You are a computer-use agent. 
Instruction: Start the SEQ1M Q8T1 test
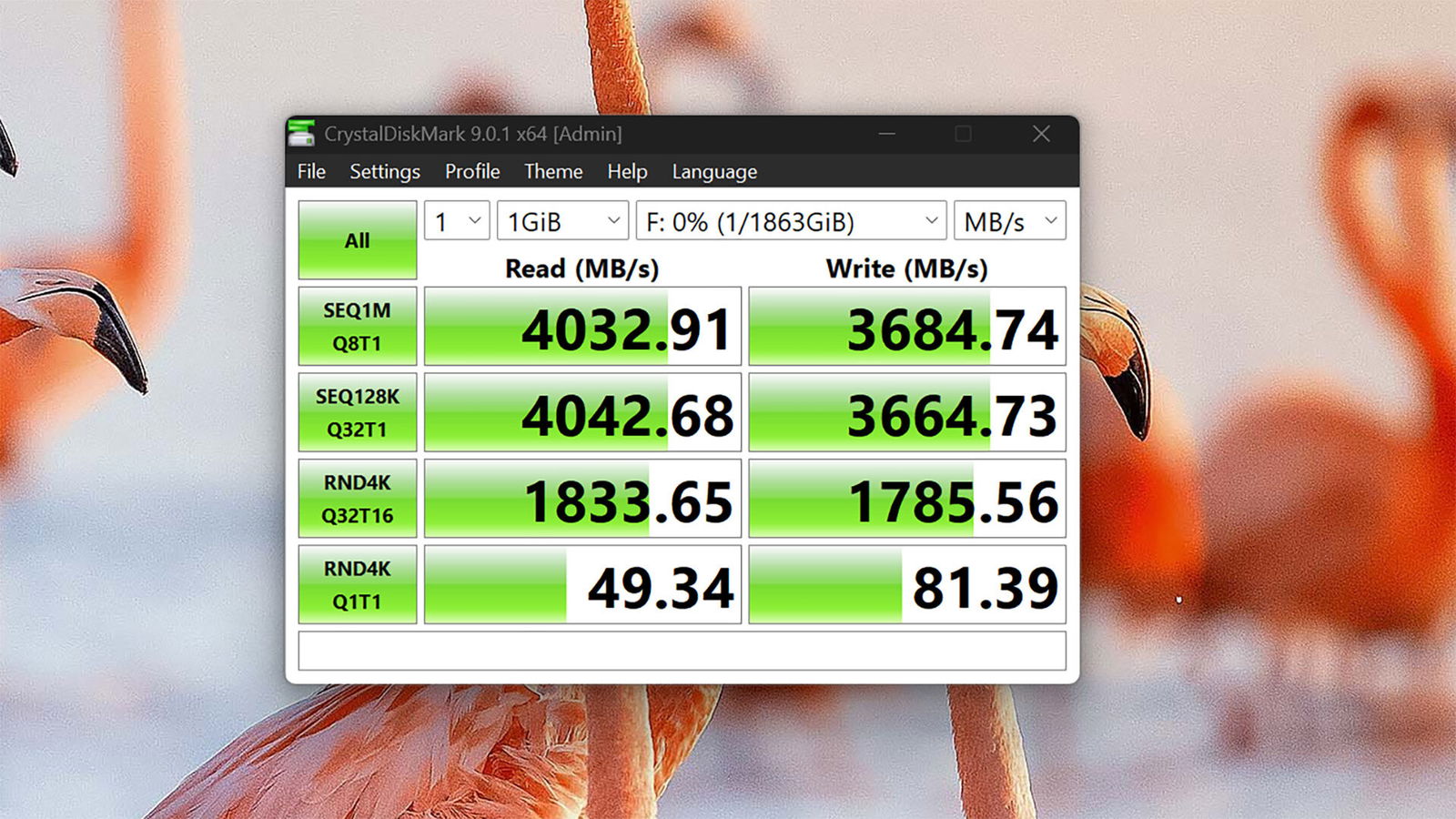coord(357,325)
